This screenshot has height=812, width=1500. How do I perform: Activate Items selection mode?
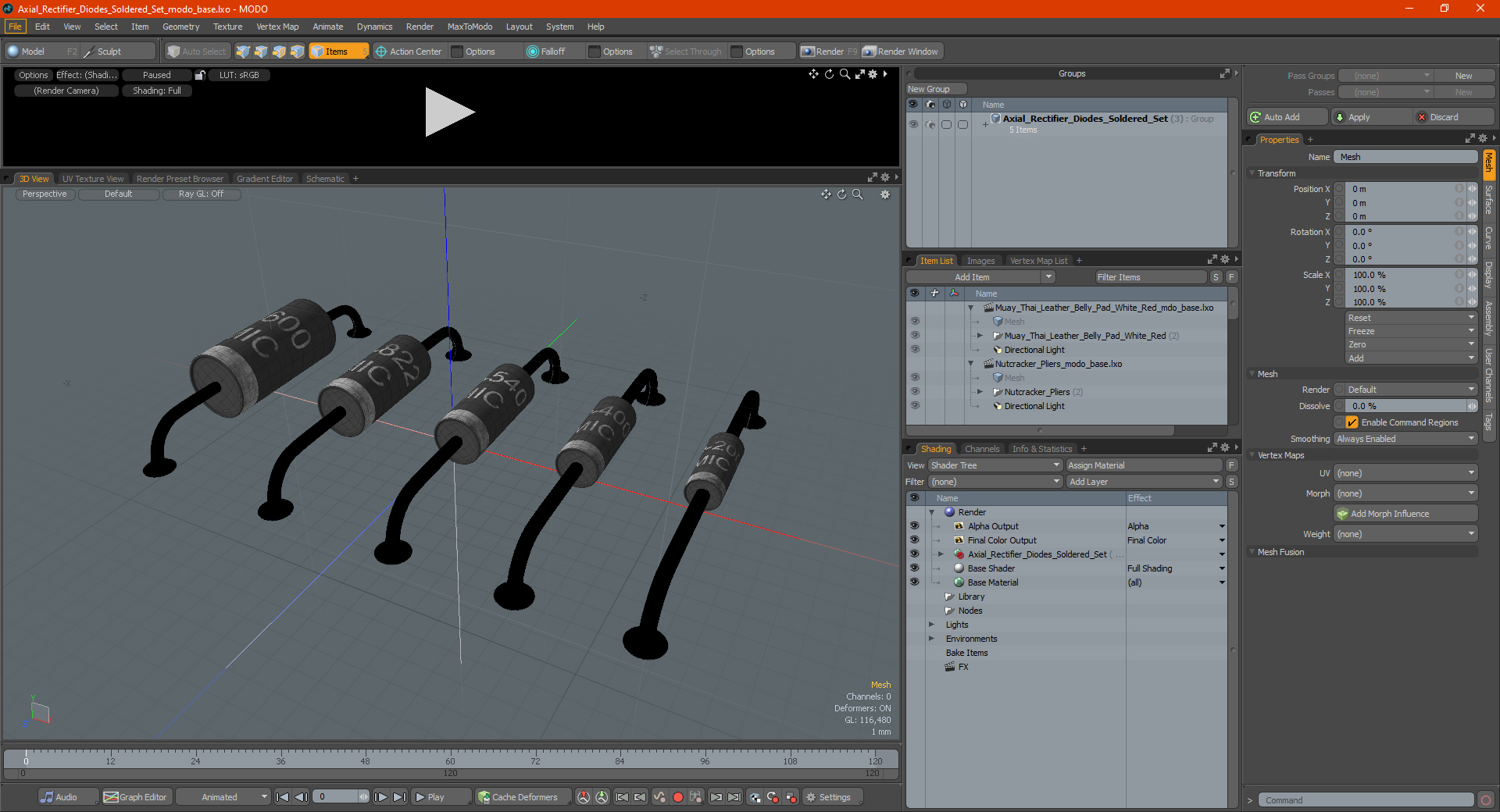(x=338, y=52)
